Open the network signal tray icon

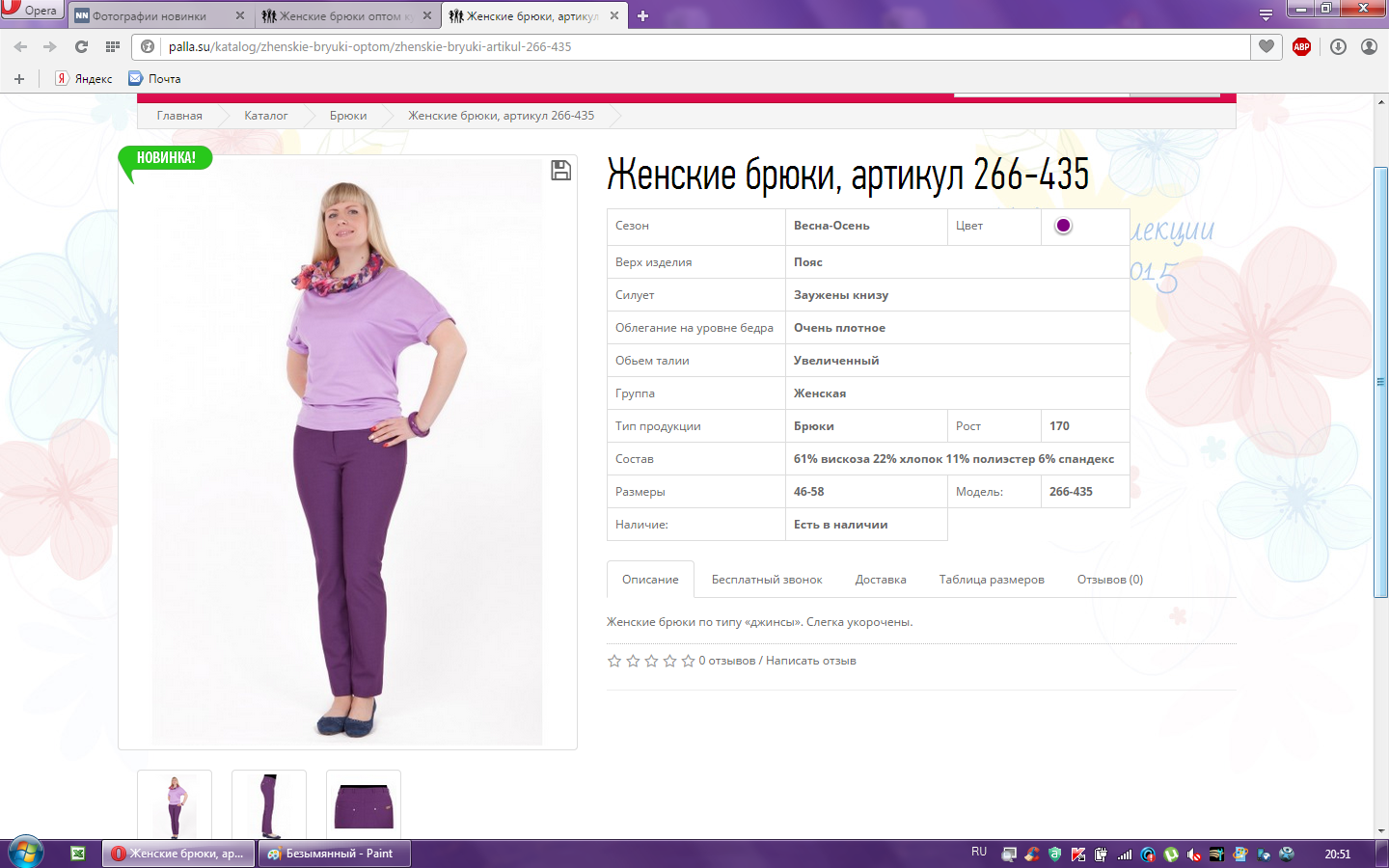tap(1125, 854)
